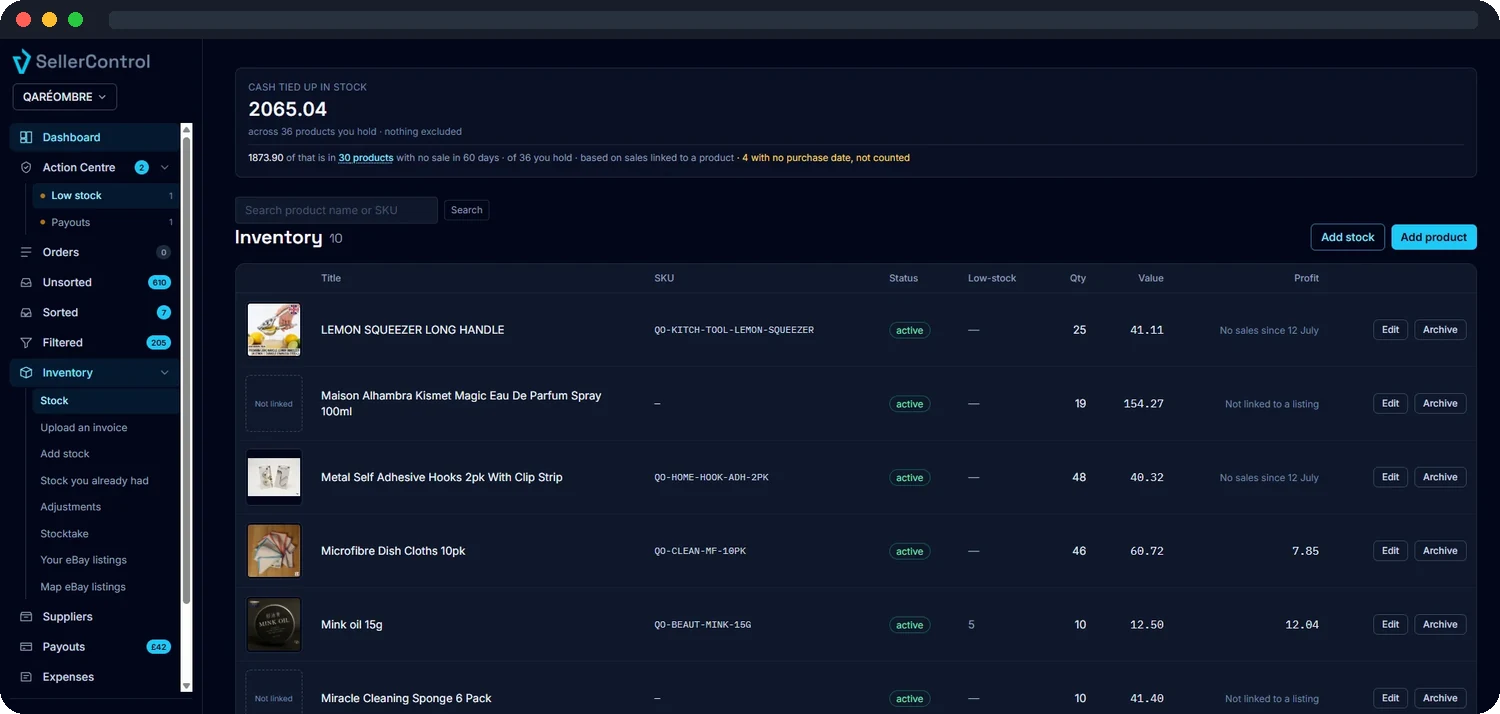Click the Add product button
1500x714 pixels.
1434,237
